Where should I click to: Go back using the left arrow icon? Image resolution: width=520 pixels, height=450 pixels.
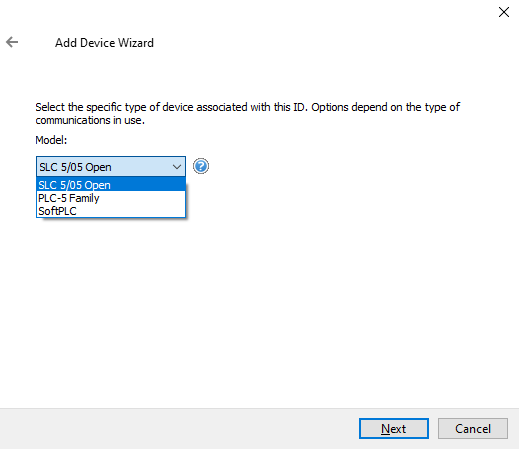tap(12, 42)
